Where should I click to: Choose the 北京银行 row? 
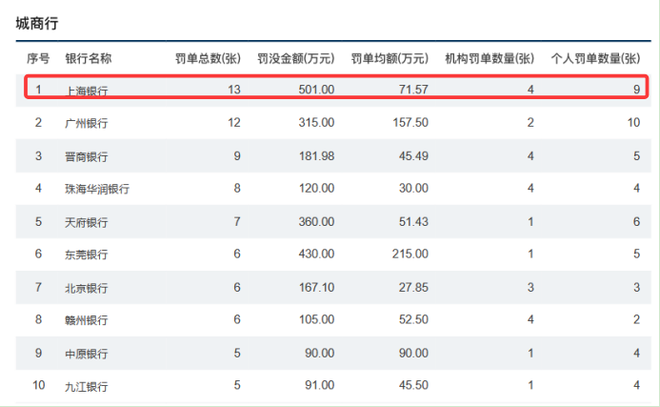86,288
